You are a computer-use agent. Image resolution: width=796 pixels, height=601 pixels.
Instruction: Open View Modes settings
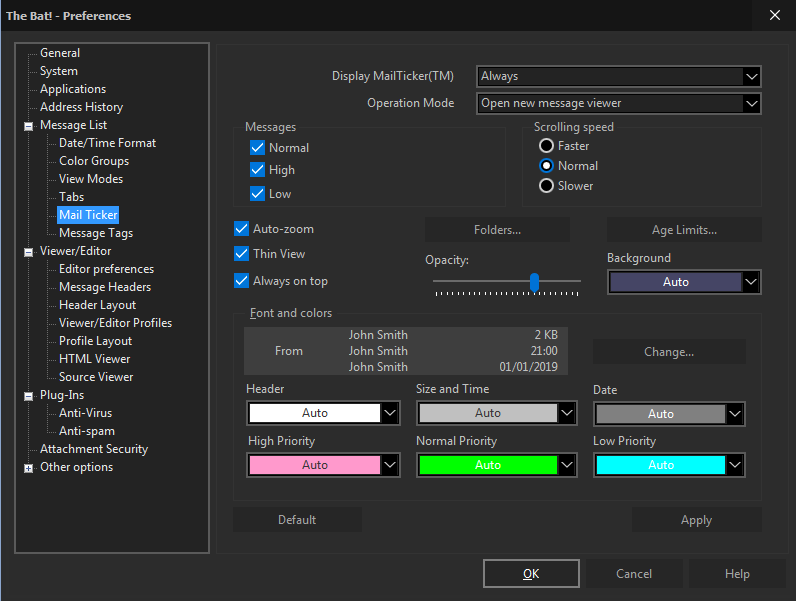point(91,179)
